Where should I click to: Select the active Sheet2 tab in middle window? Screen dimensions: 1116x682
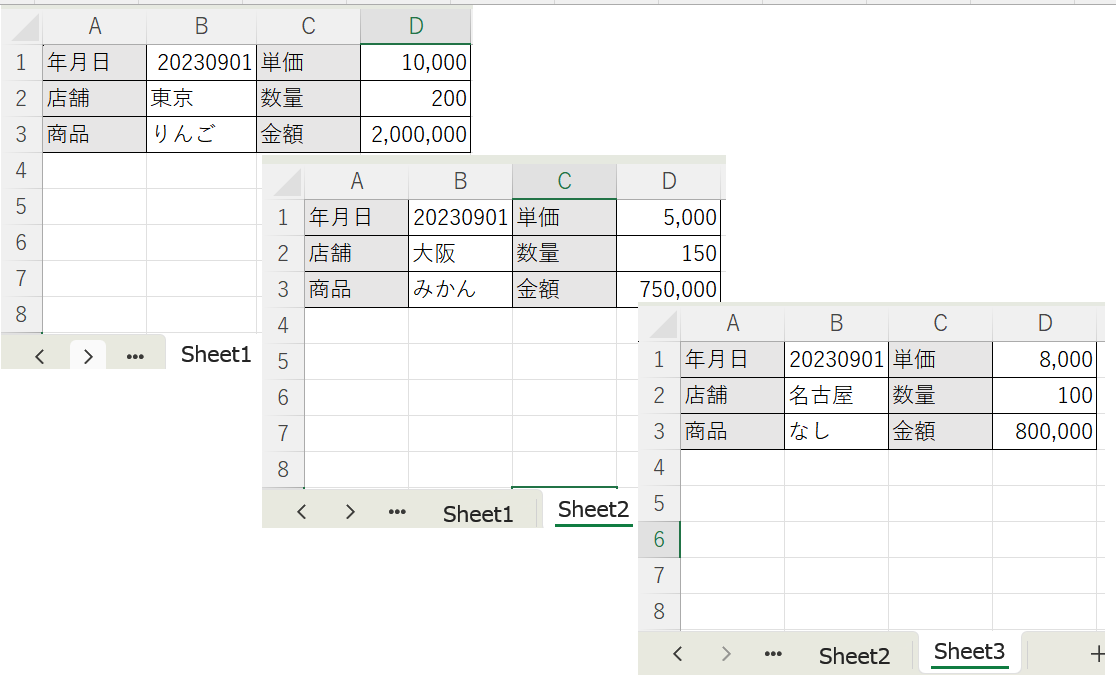coord(594,510)
